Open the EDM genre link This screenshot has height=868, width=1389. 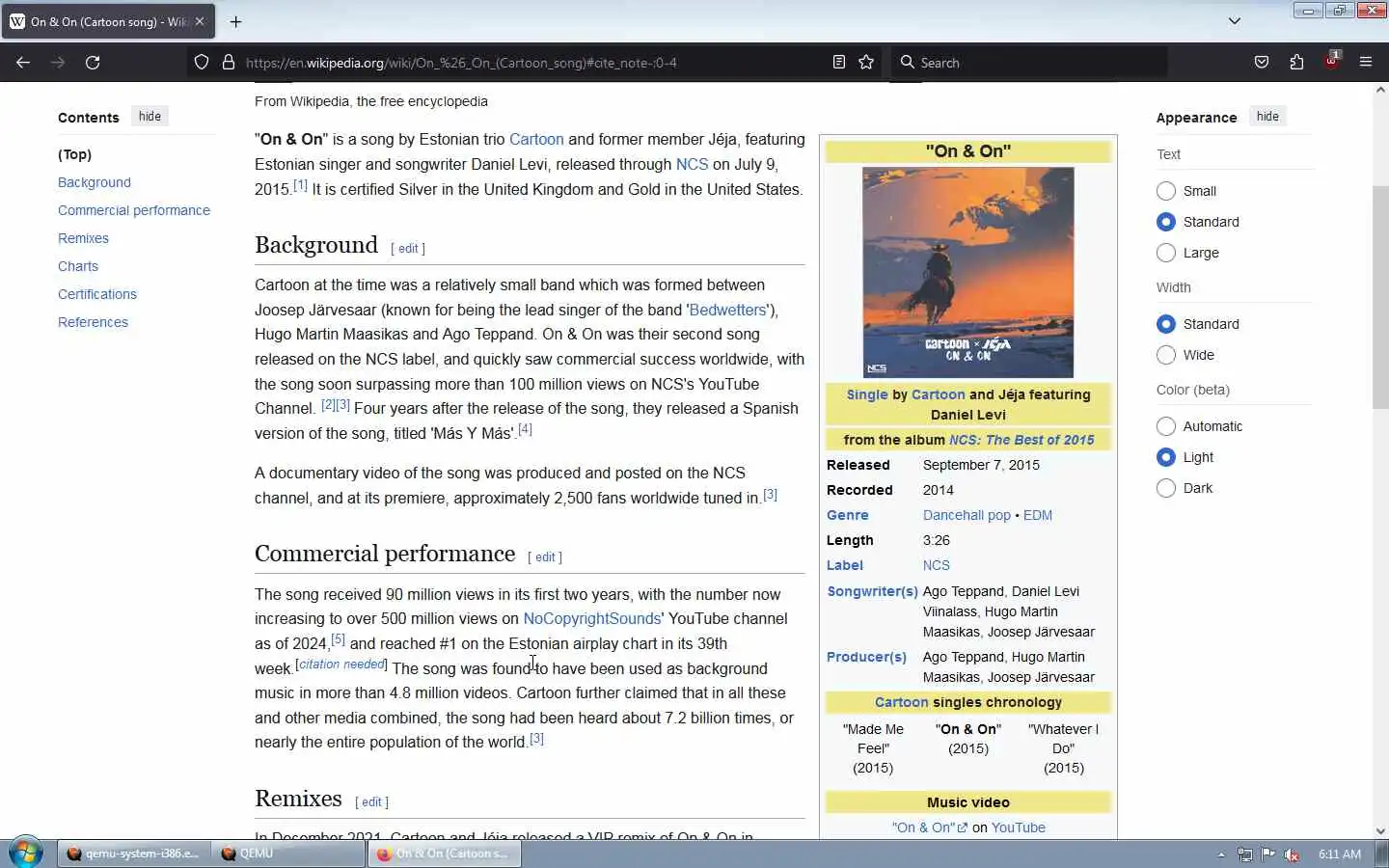click(x=1038, y=515)
